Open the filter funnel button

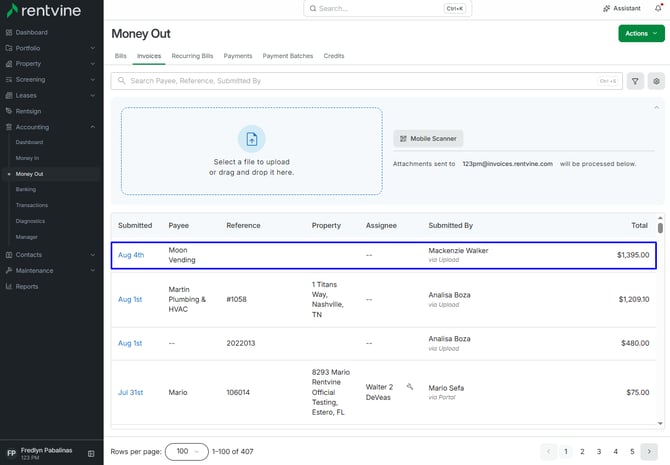coord(635,81)
